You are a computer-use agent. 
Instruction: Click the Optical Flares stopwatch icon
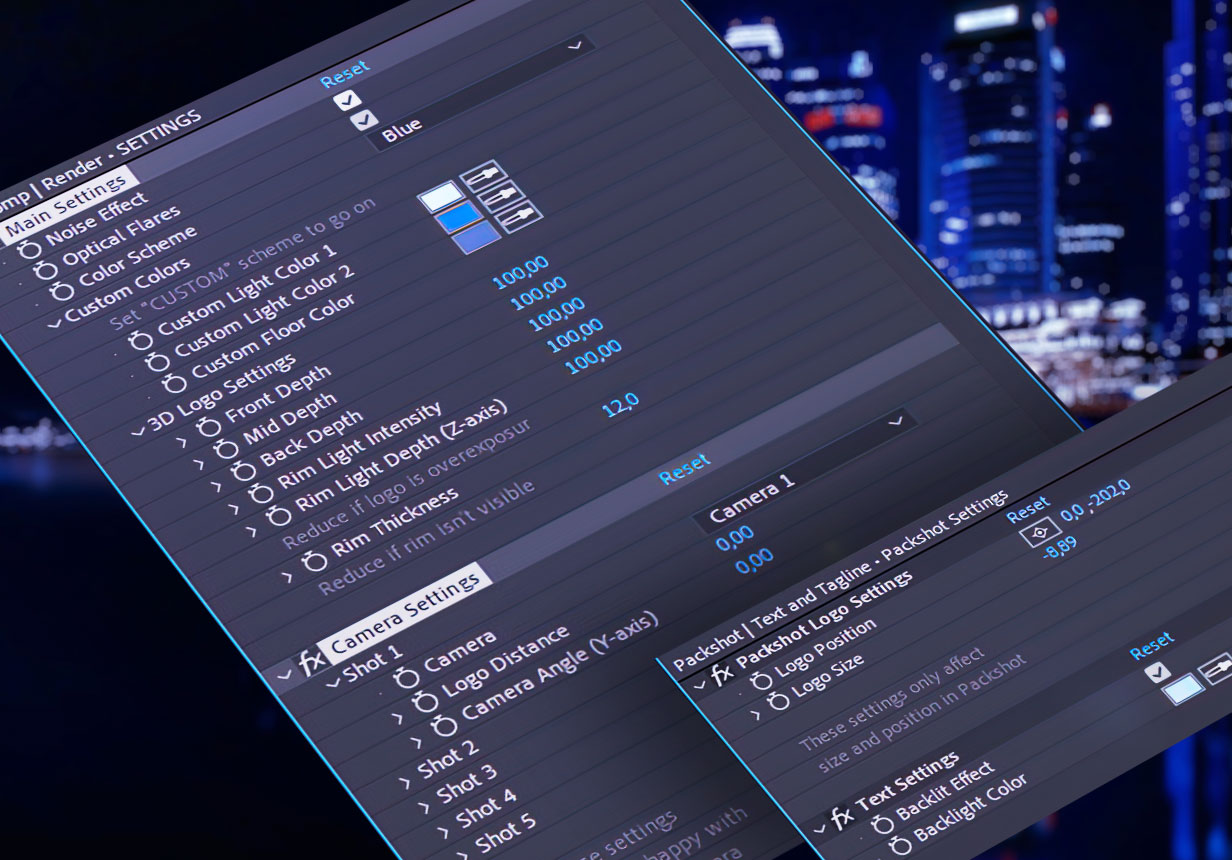point(46,269)
